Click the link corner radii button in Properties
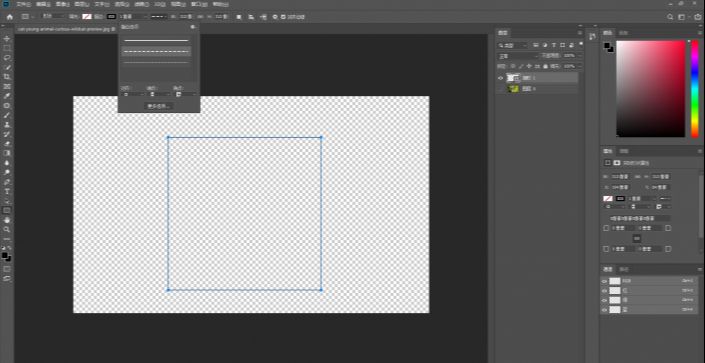The image size is (705, 363). [x=637, y=238]
